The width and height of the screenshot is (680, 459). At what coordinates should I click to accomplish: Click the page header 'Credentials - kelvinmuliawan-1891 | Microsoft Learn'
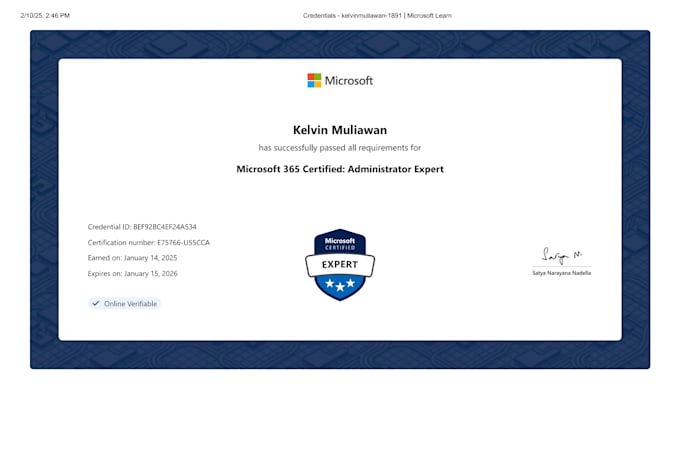pos(377,16)
